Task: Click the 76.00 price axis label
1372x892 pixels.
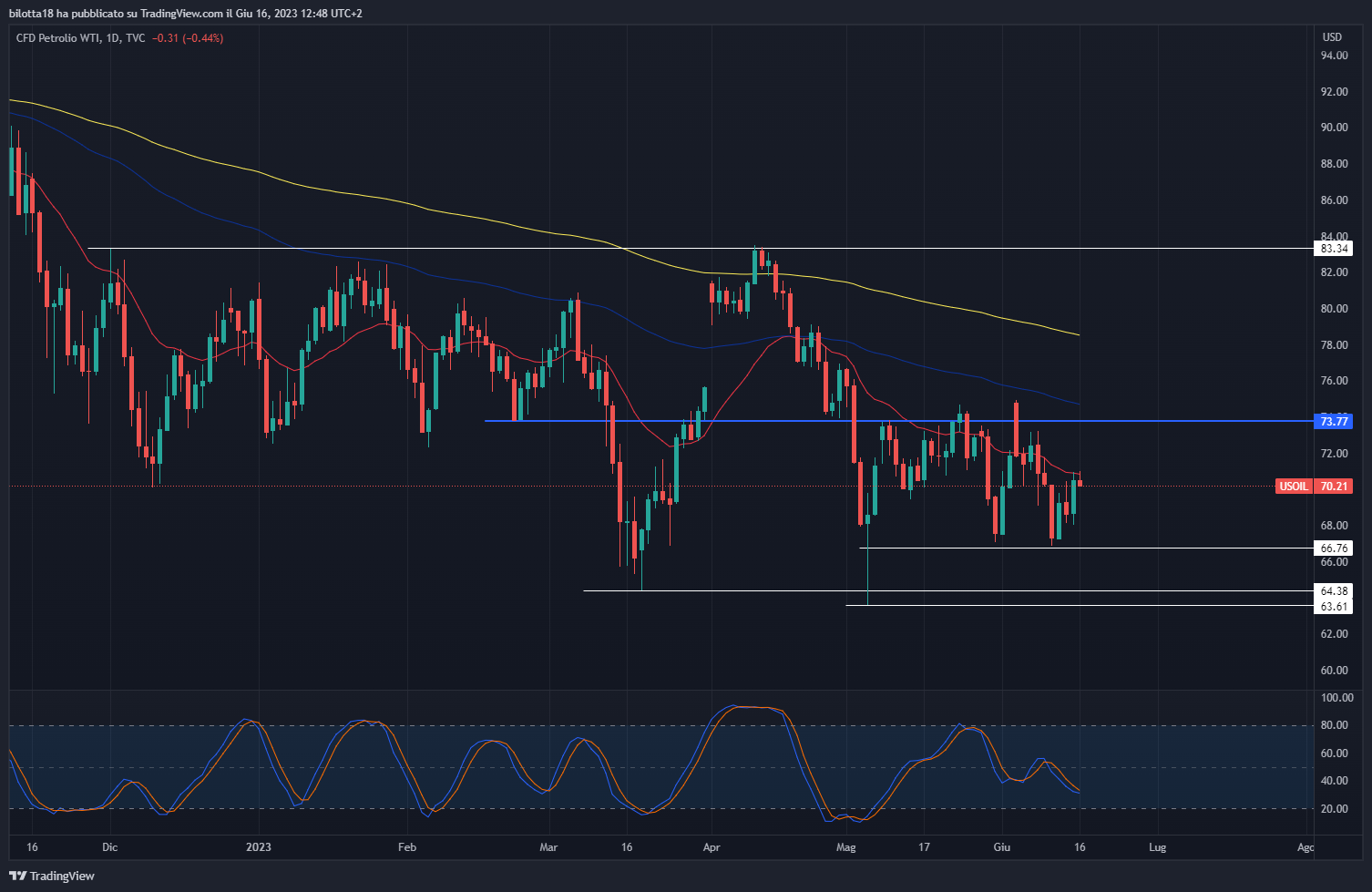Action: pyautogui.click(x=1335, y=381)
